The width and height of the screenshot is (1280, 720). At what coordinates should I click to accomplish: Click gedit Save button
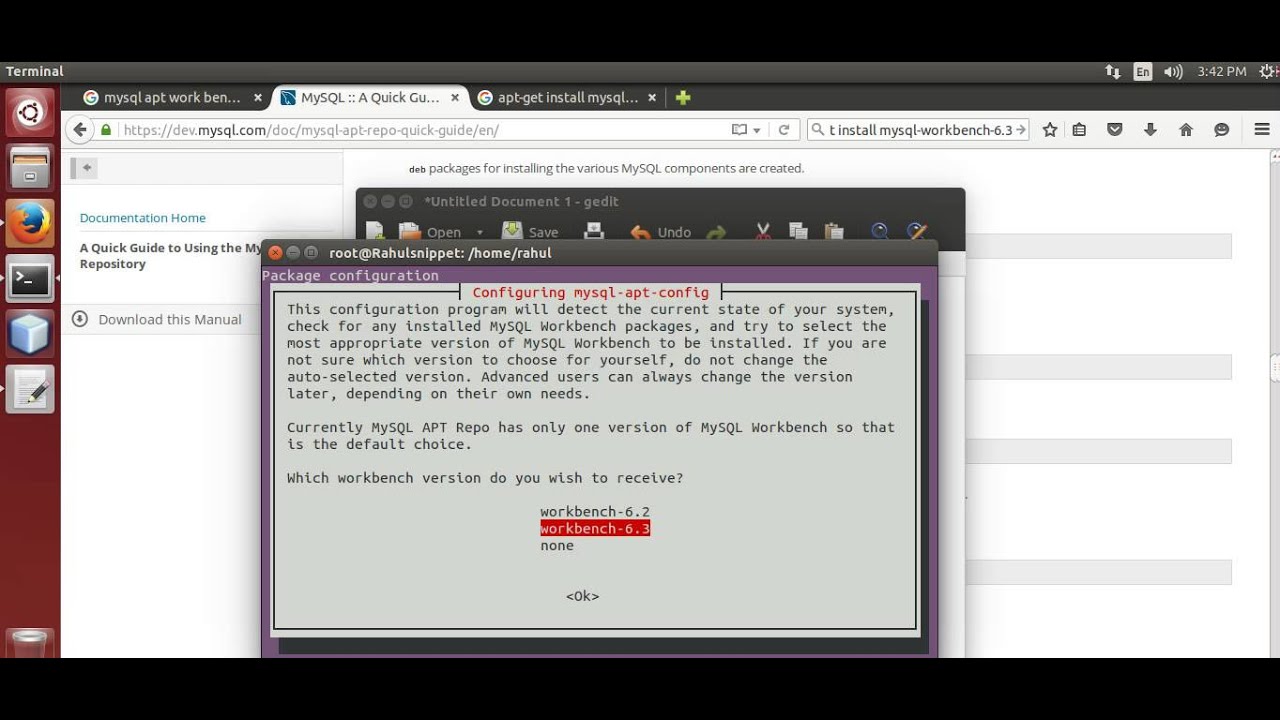(x=531, y=232)
